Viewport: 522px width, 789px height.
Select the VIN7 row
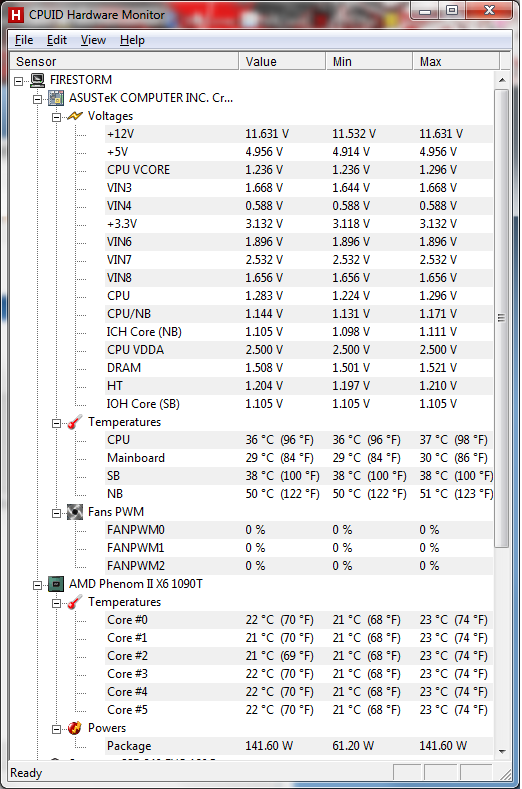click(x=299, y=260)
